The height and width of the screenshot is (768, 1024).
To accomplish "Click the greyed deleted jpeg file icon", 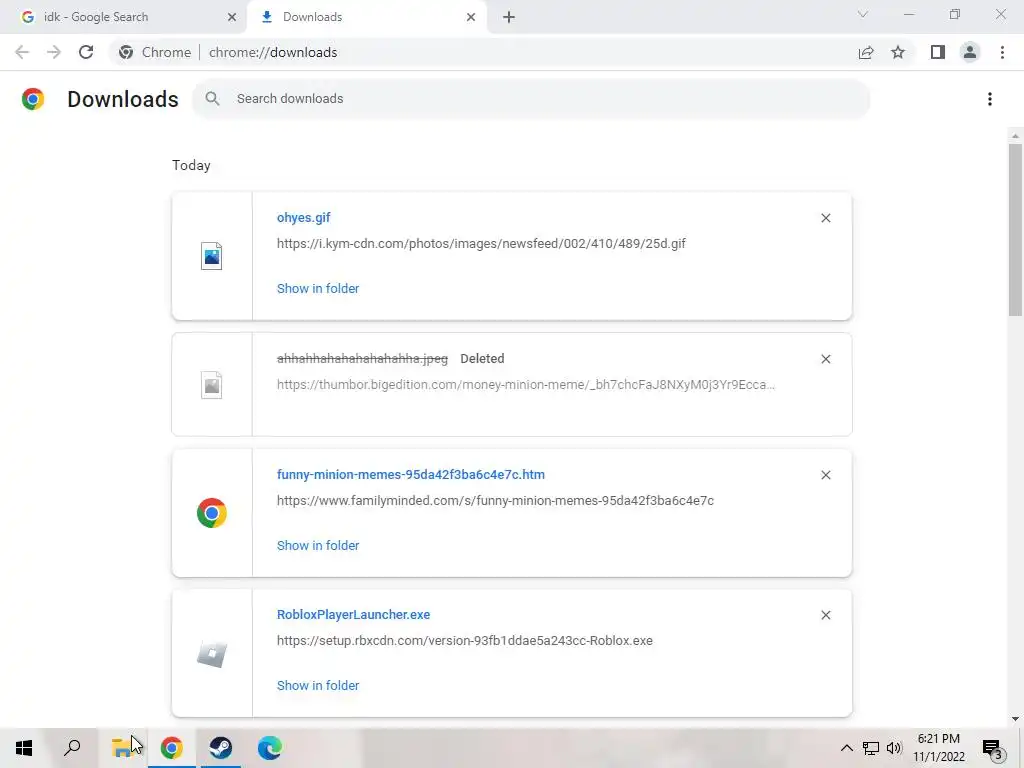I will (x=212, y=385).
